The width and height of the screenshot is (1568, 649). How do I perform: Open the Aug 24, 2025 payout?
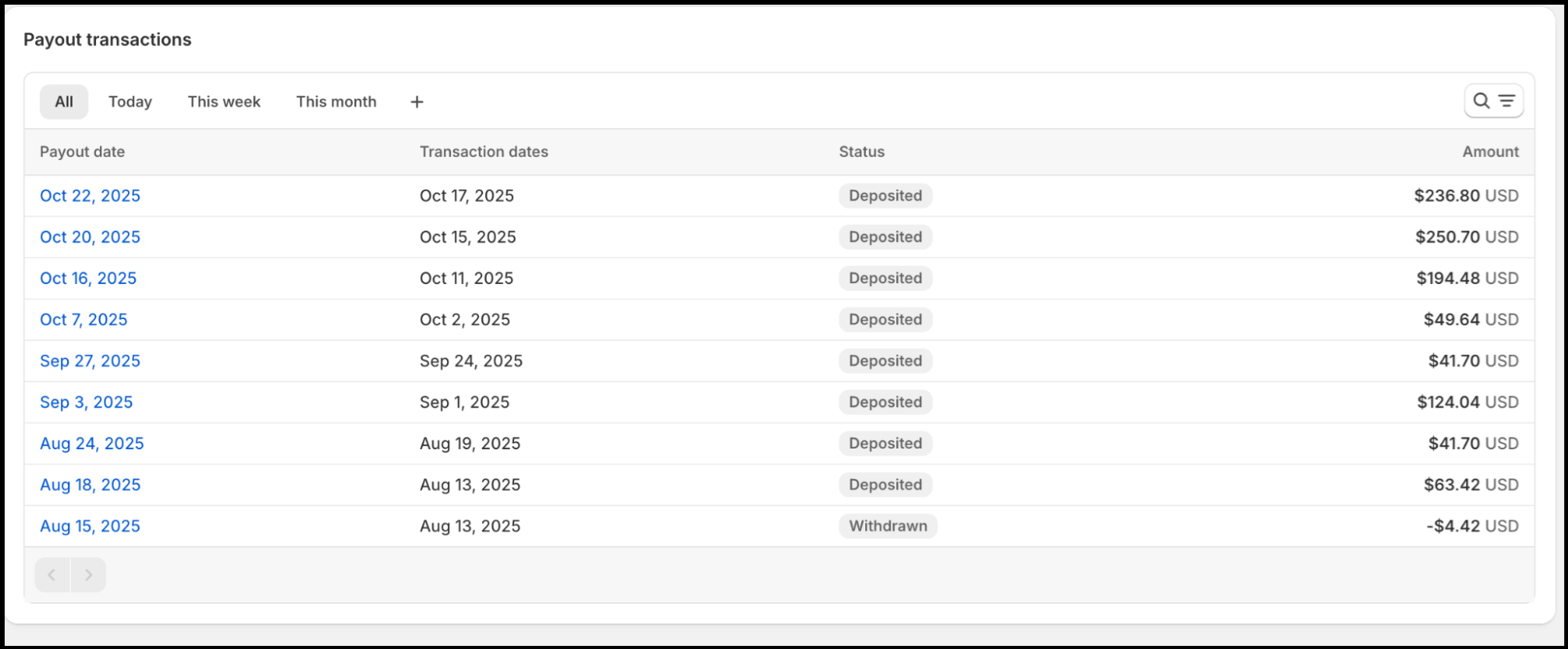click(91, 444)
